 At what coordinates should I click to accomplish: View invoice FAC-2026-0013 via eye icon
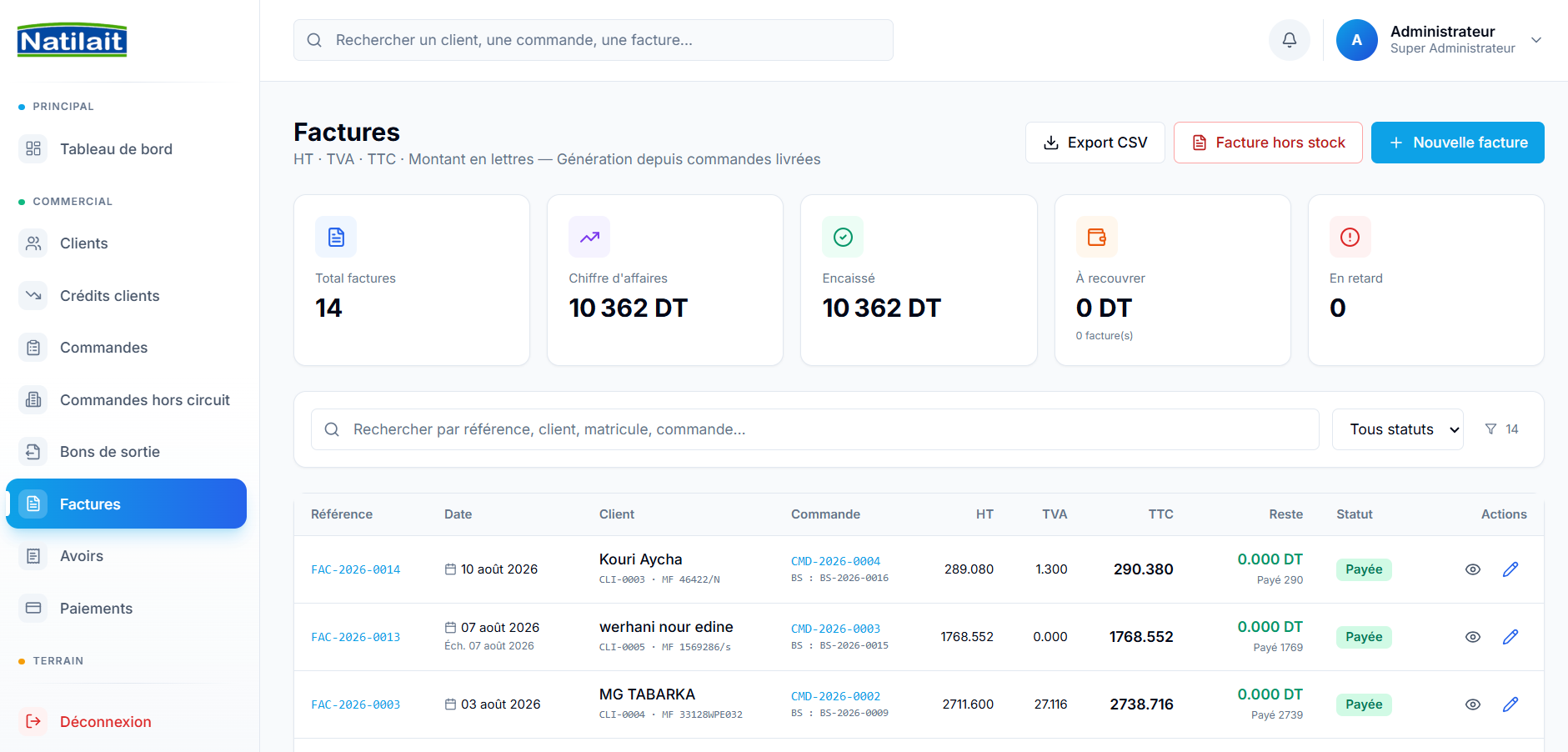(1473, 637)
